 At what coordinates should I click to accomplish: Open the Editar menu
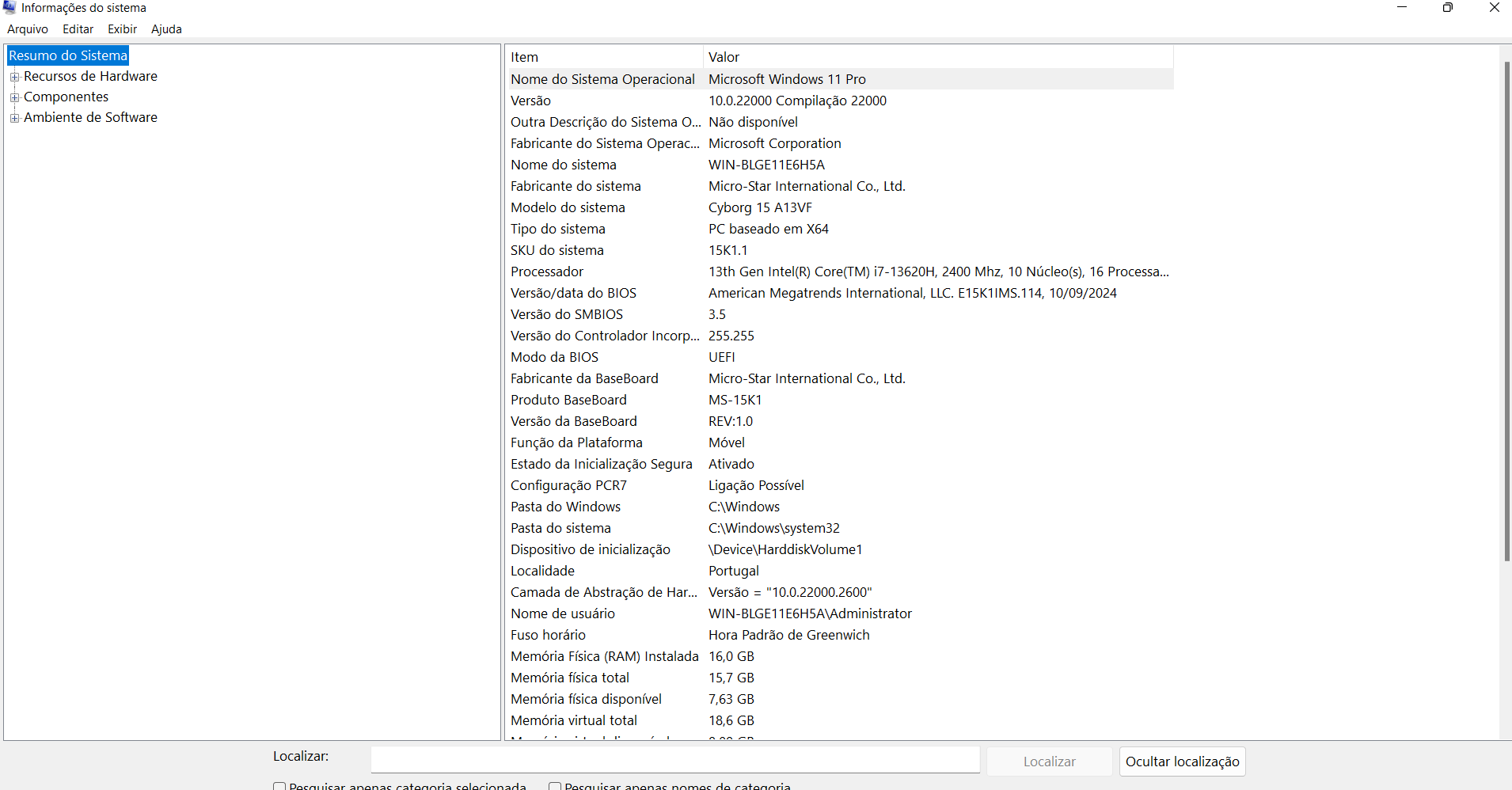[78, 29]
